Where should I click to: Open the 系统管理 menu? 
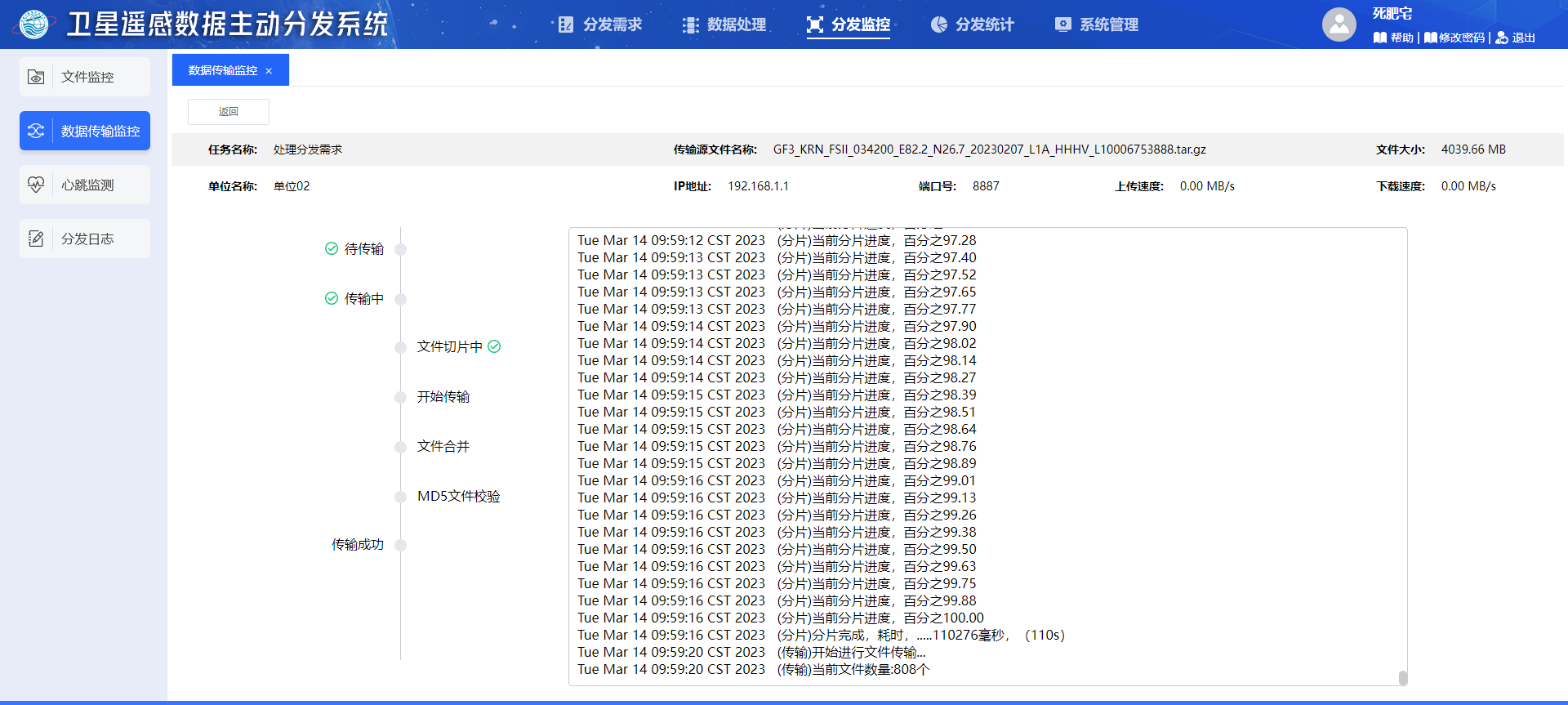tap(1097, 25)
